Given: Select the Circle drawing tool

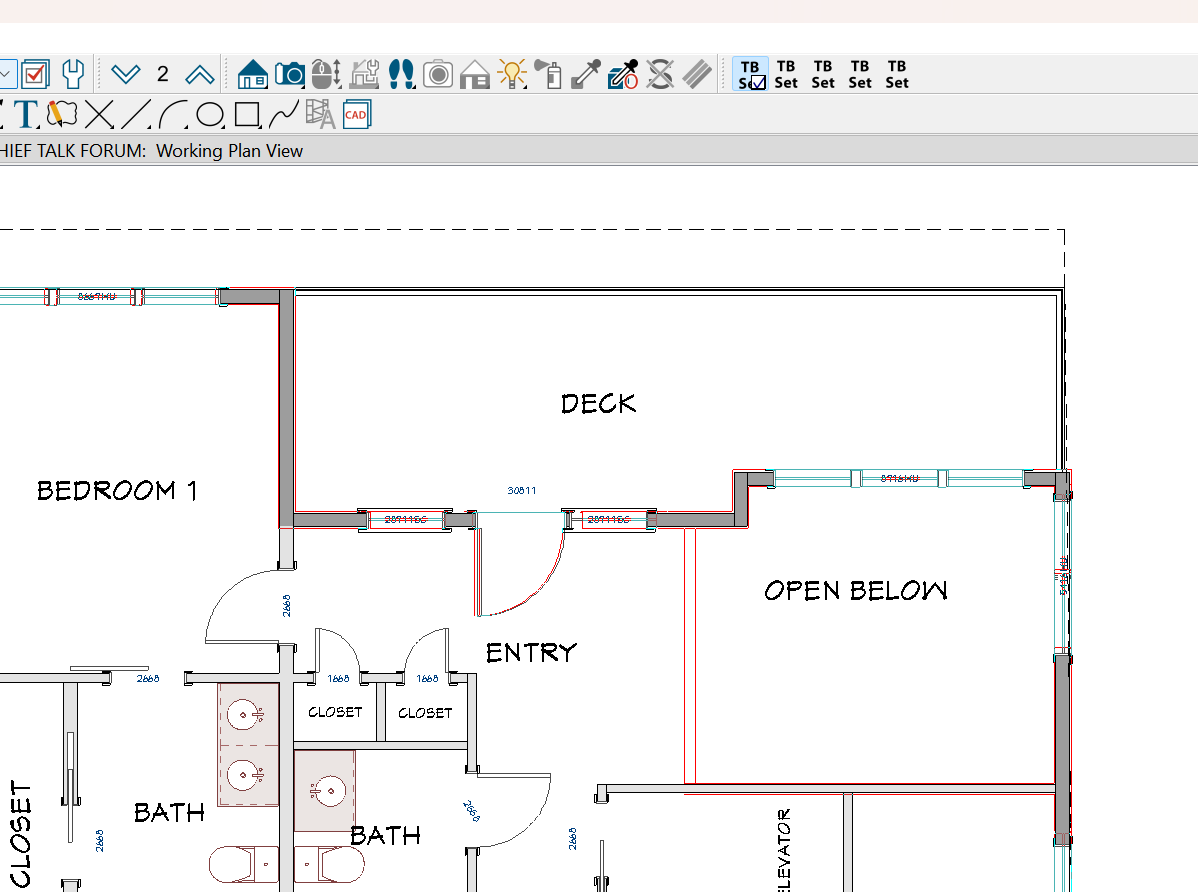Looking at the screenshot, I should pyautogui.click(x=209, y=115).
